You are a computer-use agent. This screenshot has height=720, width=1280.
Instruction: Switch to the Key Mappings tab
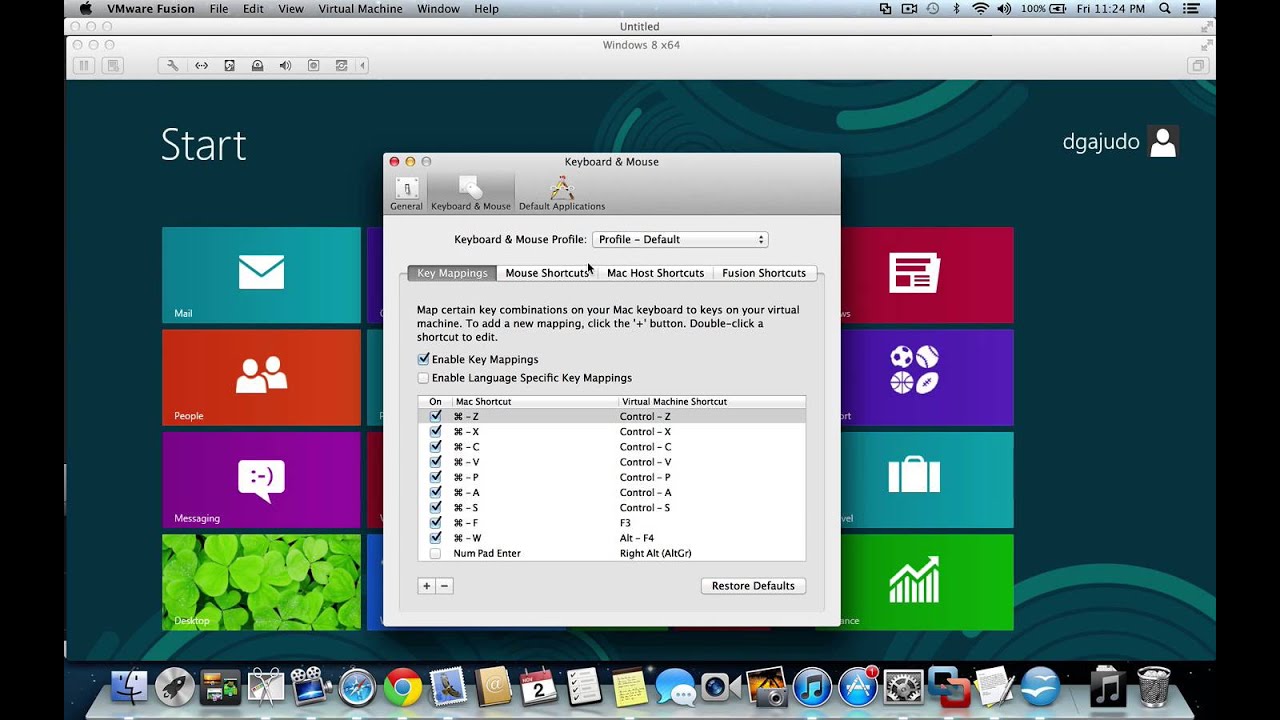coord(452,273)
